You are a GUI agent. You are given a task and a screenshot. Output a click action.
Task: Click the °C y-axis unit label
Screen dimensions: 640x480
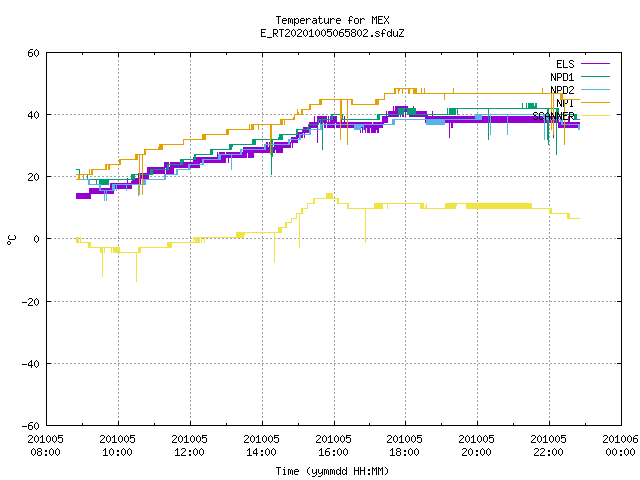pos(11,240)
